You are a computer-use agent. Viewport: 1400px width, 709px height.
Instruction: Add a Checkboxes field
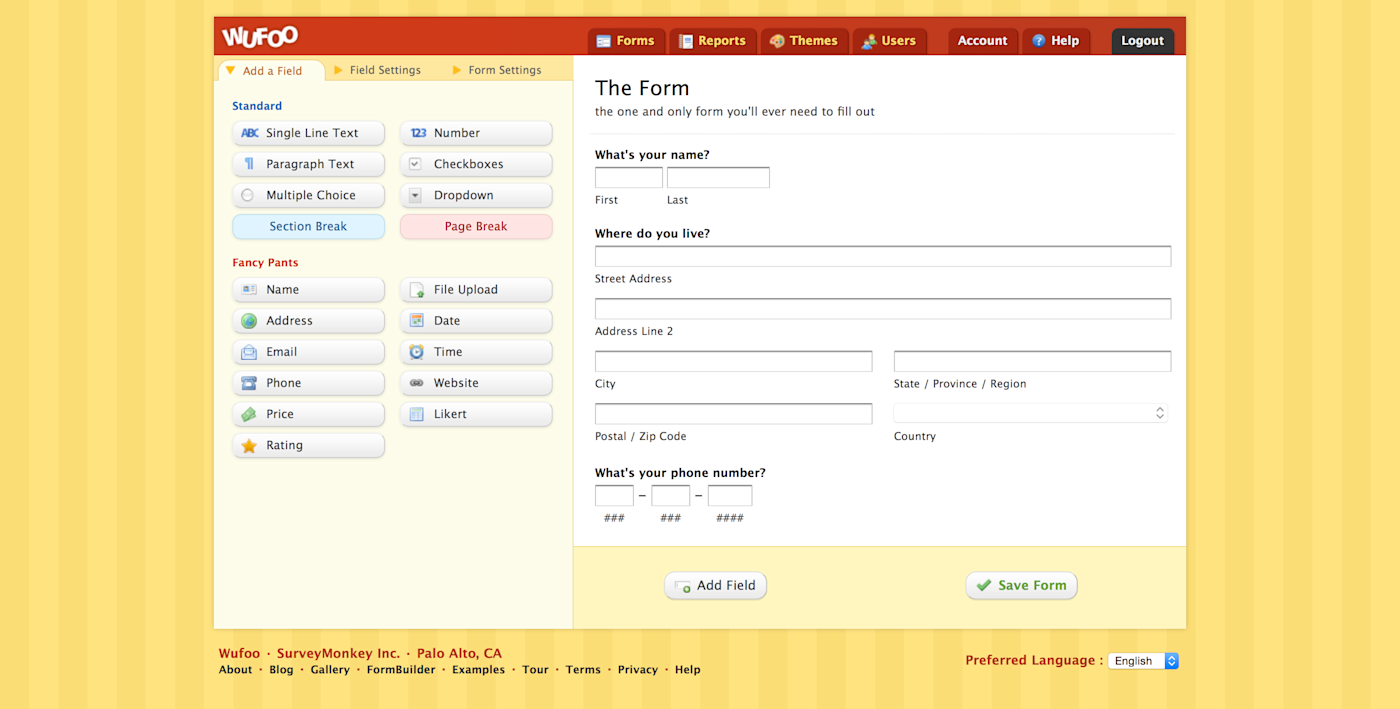point(476,164)
